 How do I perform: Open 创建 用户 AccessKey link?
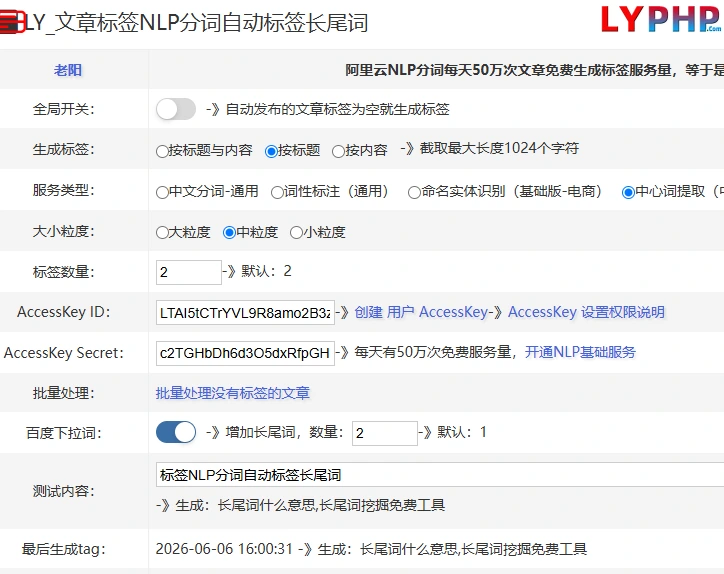click(421, 313)
